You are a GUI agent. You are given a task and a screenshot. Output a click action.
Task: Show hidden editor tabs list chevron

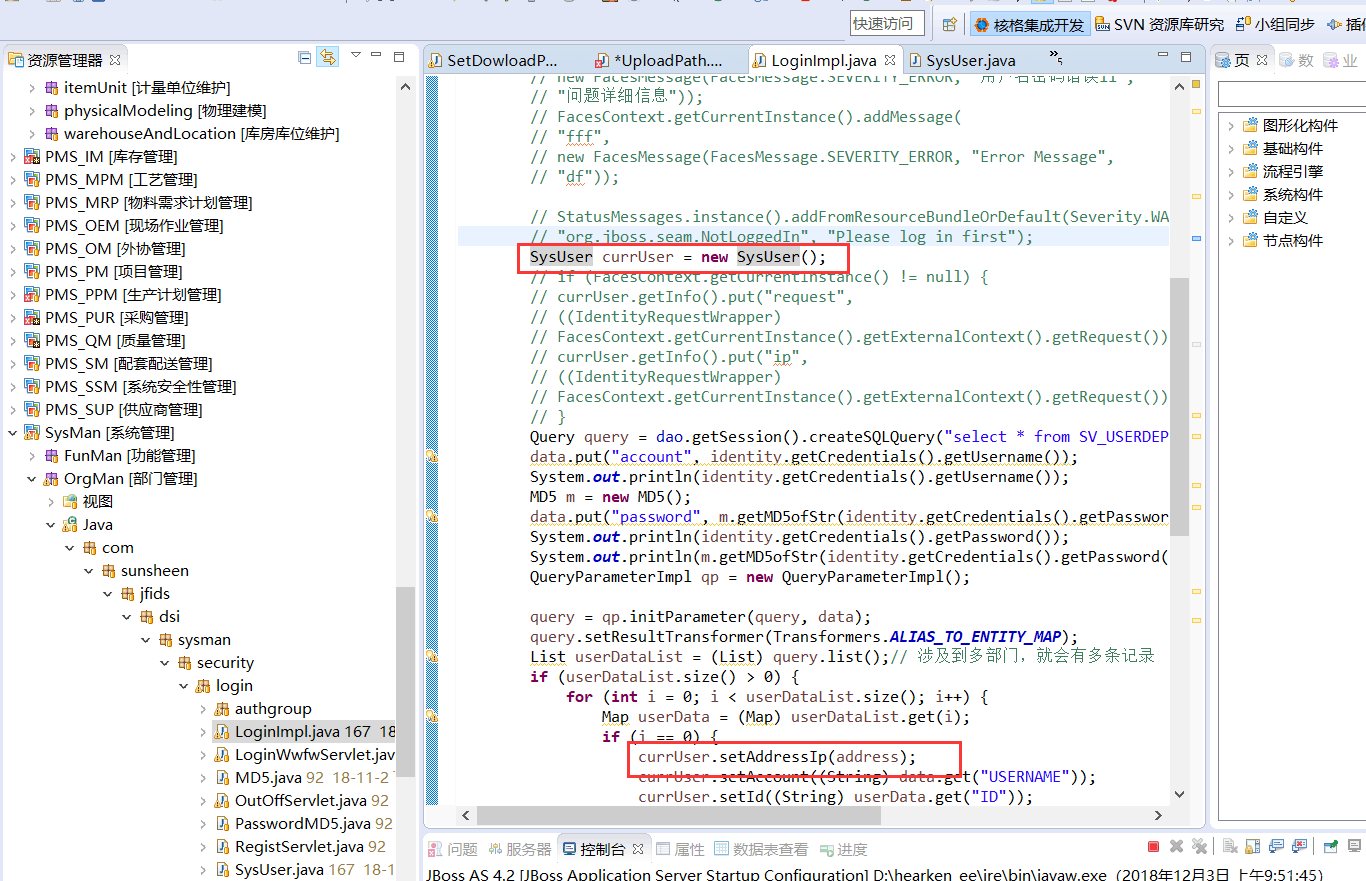point(1056,57)
